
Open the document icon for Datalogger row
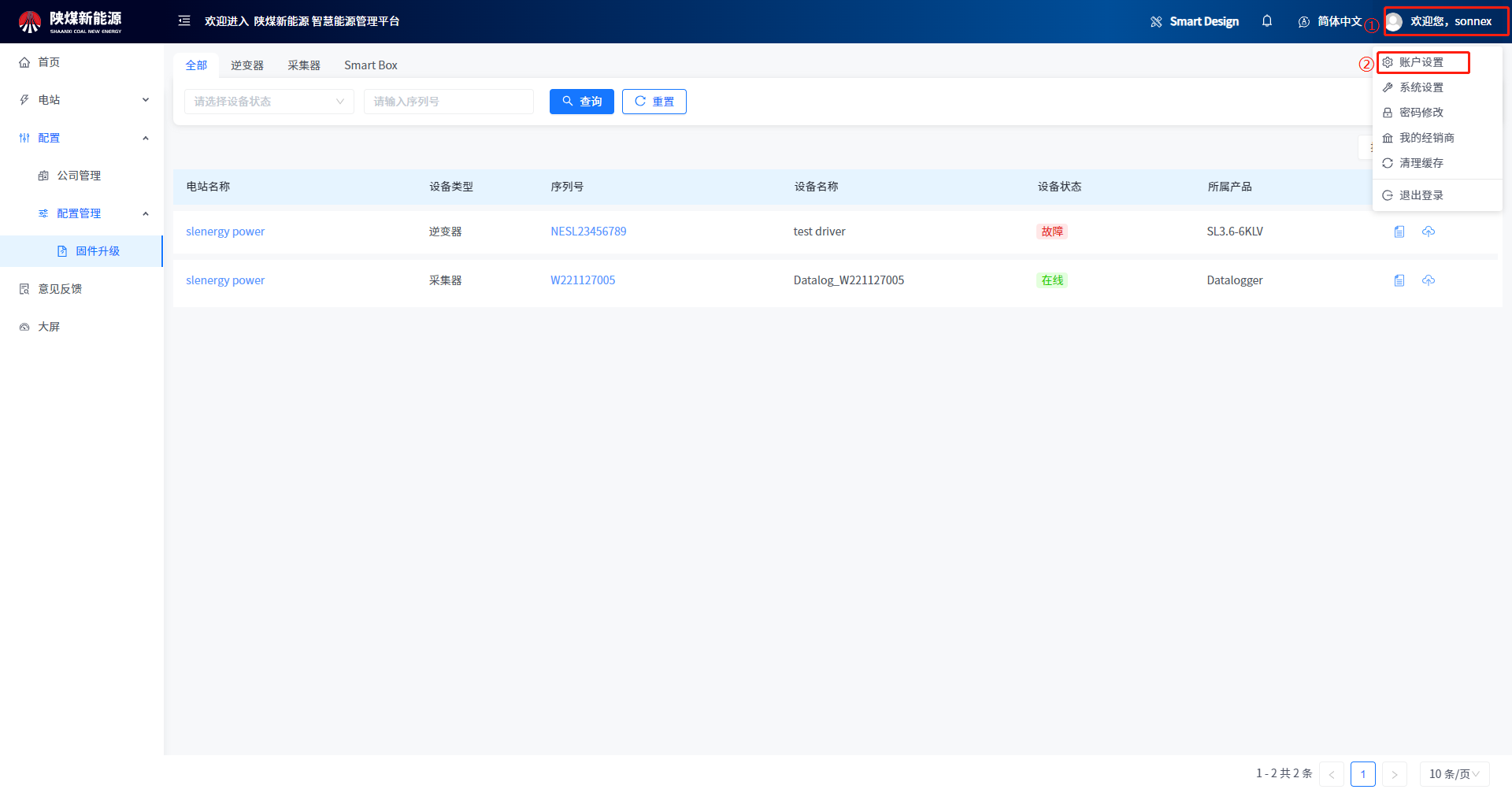pyautogui.click(x=1399, y=280)
